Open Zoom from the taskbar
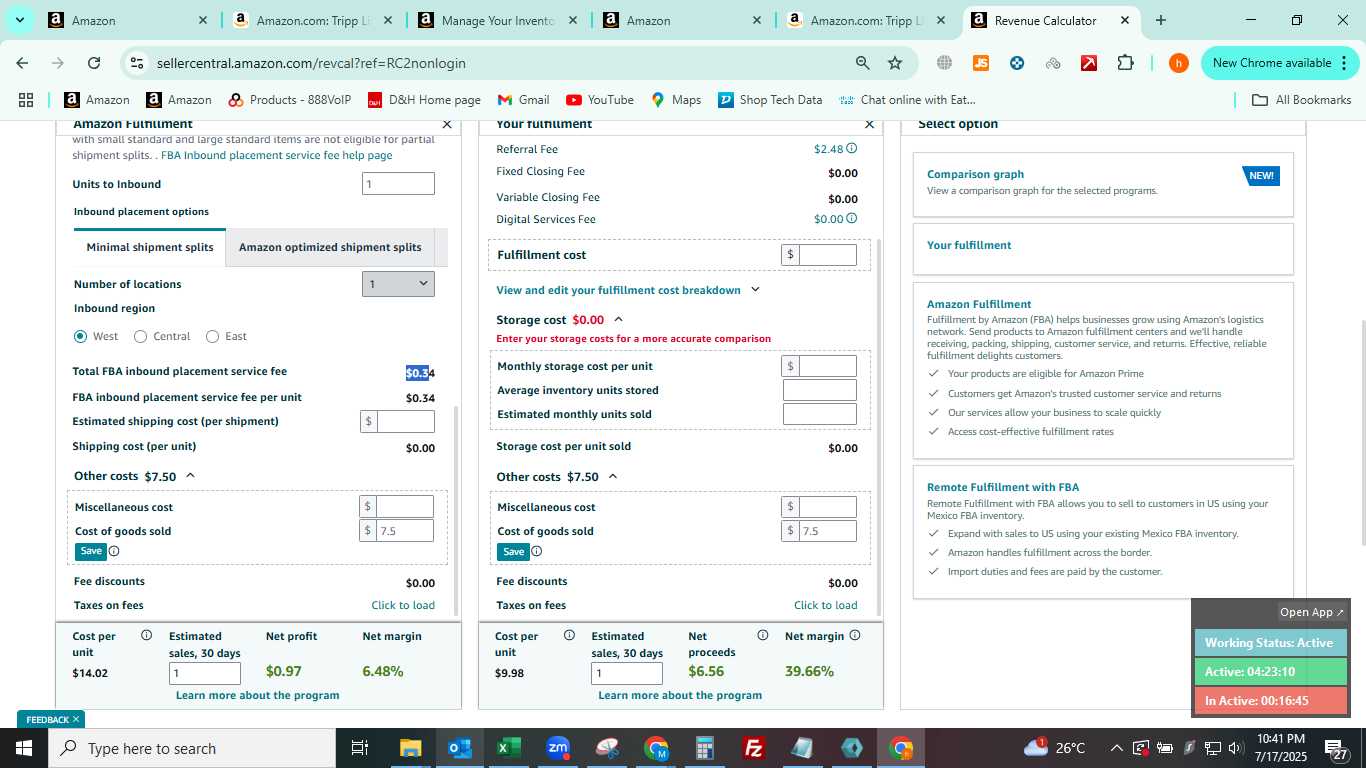The height and width of the screenshot is (768, 1366). coord(558,748)
